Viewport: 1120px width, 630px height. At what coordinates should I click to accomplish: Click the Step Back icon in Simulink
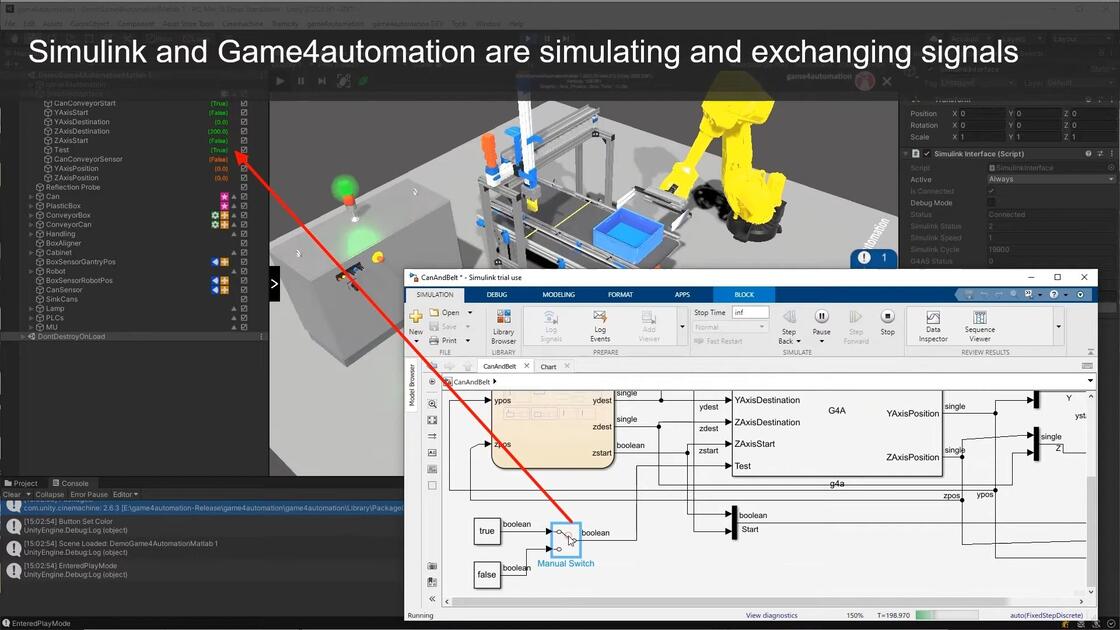[789, 316]
